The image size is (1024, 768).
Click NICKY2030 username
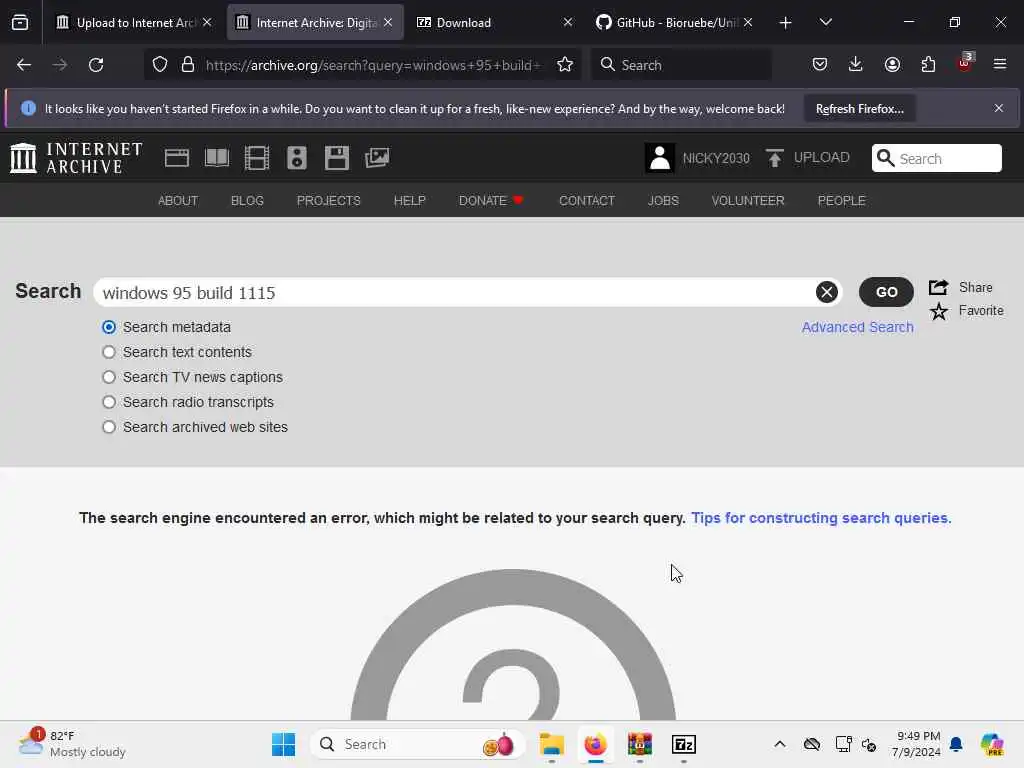click(x=716, y=159)
